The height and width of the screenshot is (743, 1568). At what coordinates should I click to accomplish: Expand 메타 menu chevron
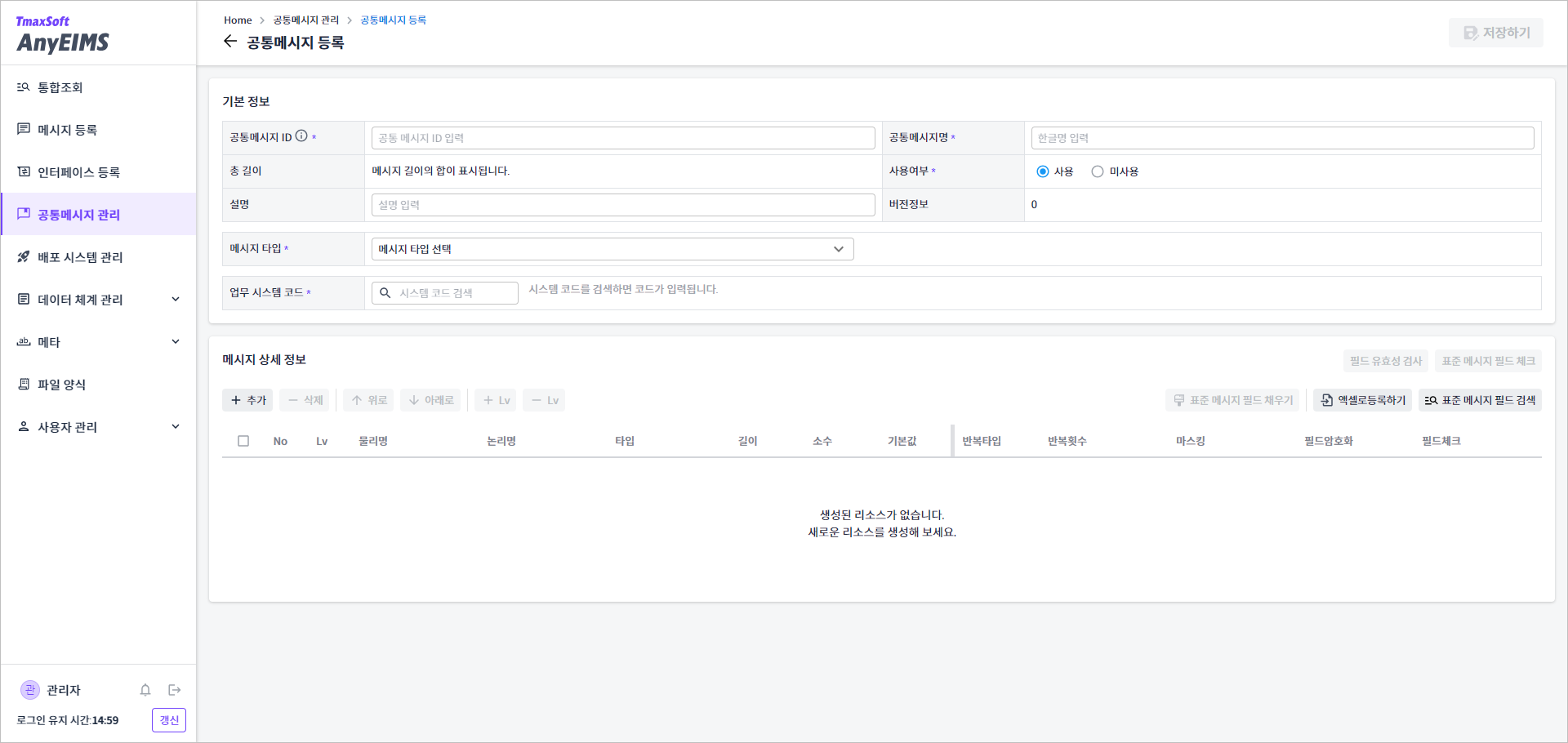176,342
